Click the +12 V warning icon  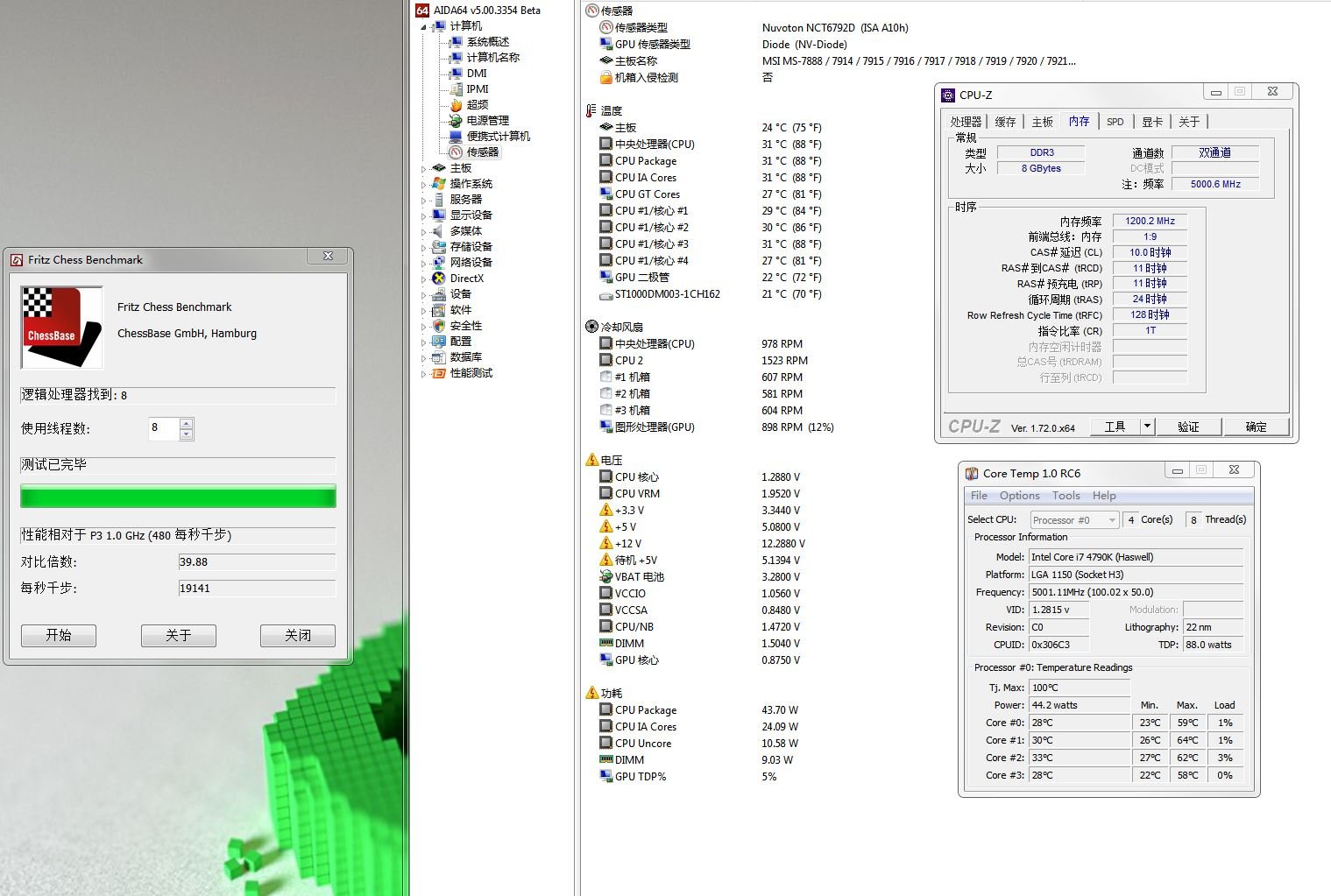[x=605, y=543]
